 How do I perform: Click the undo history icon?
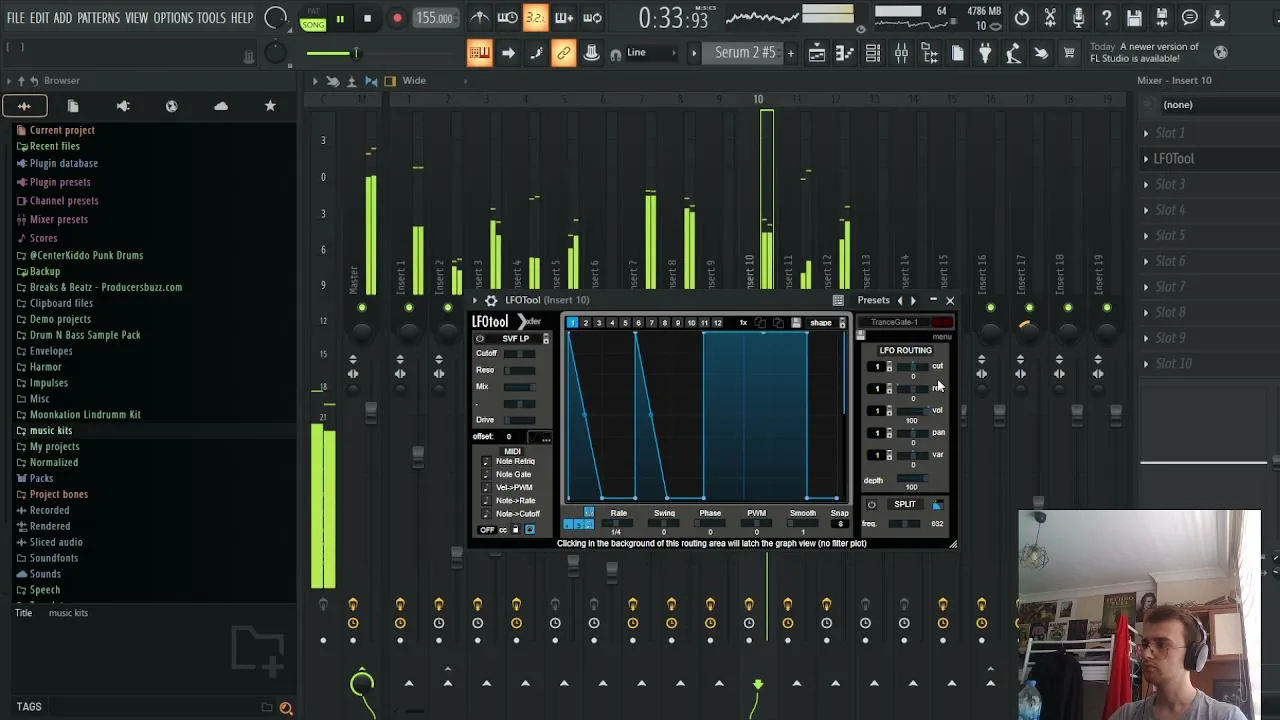(x=1021, y=18)
